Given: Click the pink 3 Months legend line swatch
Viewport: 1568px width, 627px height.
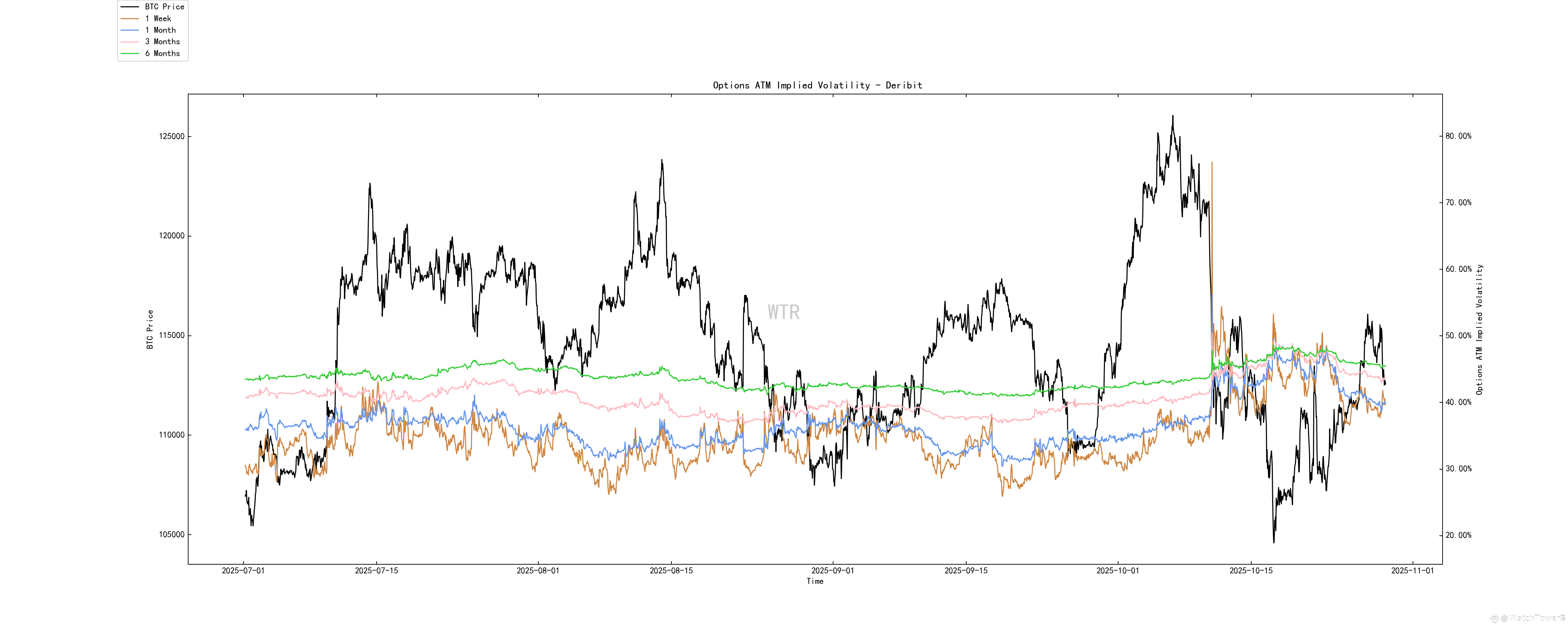Looking at the screenshot, I should 130,41.
